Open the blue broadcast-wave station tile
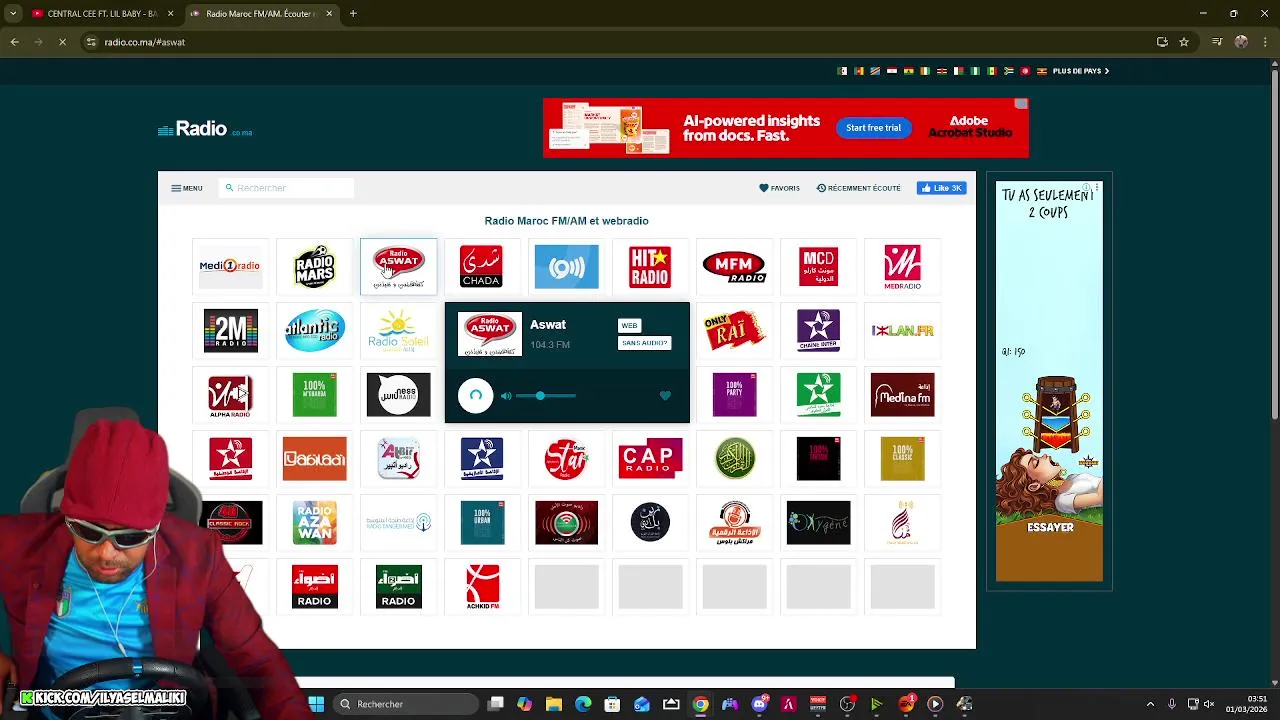Screen dimensions: 1280x720 coord(566,267)
